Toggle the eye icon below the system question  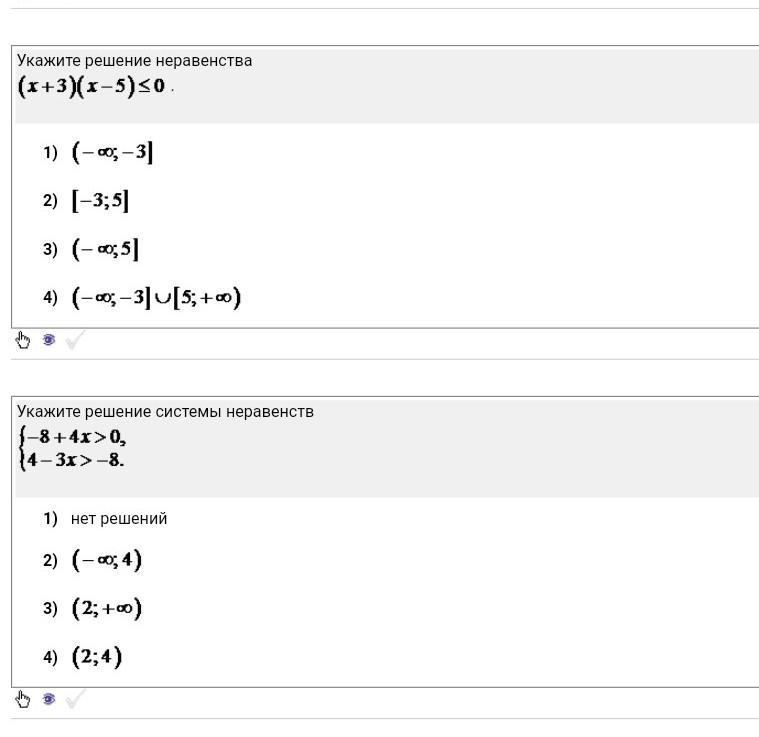pos(48,699)
